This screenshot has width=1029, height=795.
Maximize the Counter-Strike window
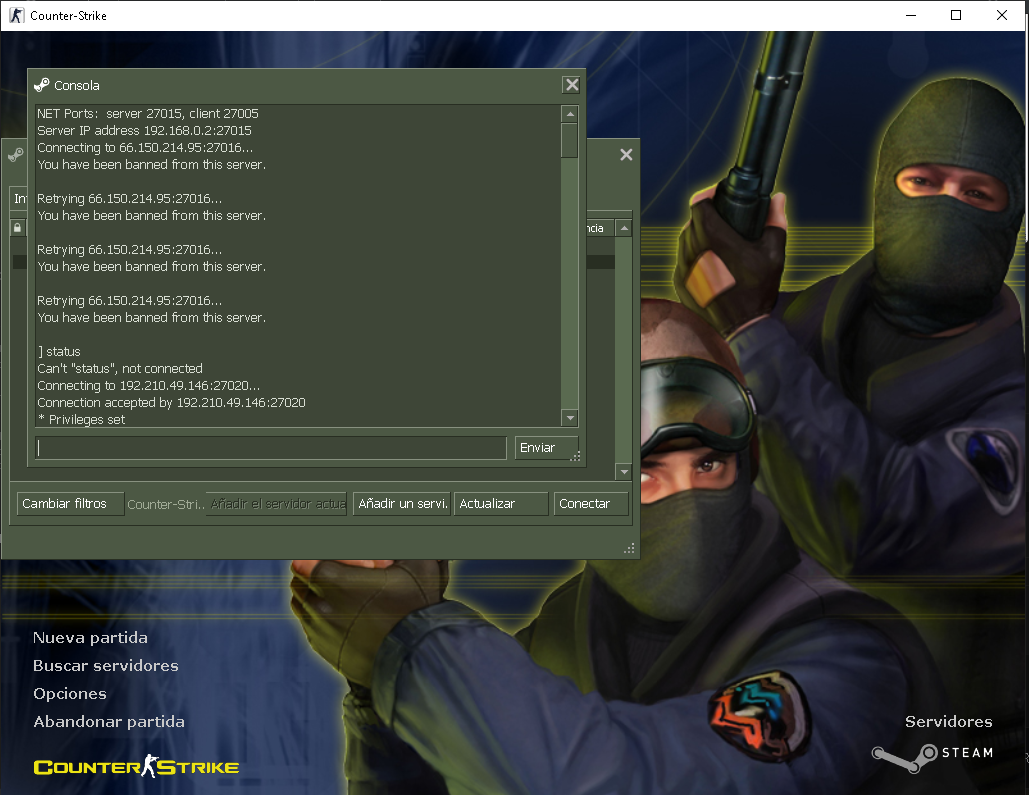click(x=956, y=15)
